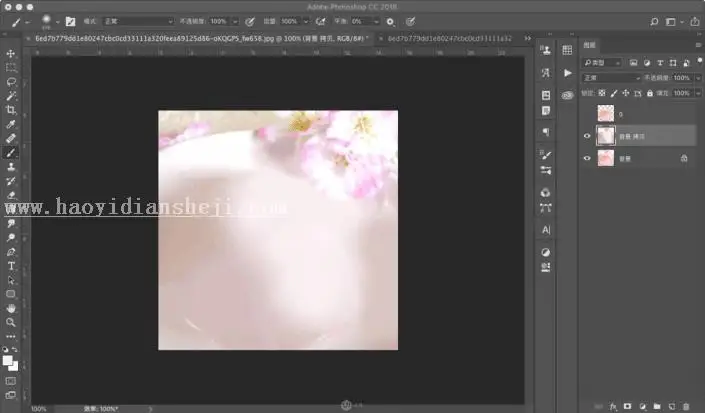
Task: Open the Search icon in options bar
Action: click(x=654, y=22)
